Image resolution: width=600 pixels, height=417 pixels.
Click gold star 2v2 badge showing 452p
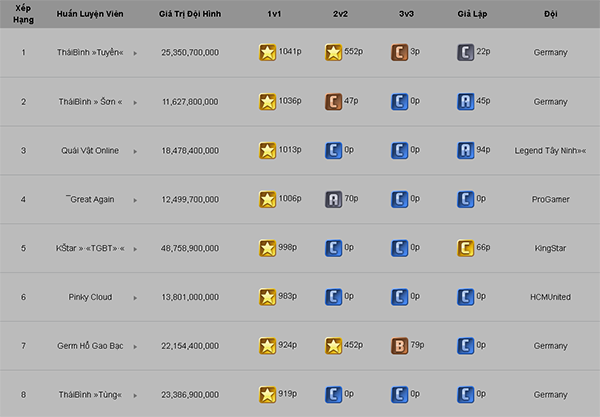pos(333,346)
